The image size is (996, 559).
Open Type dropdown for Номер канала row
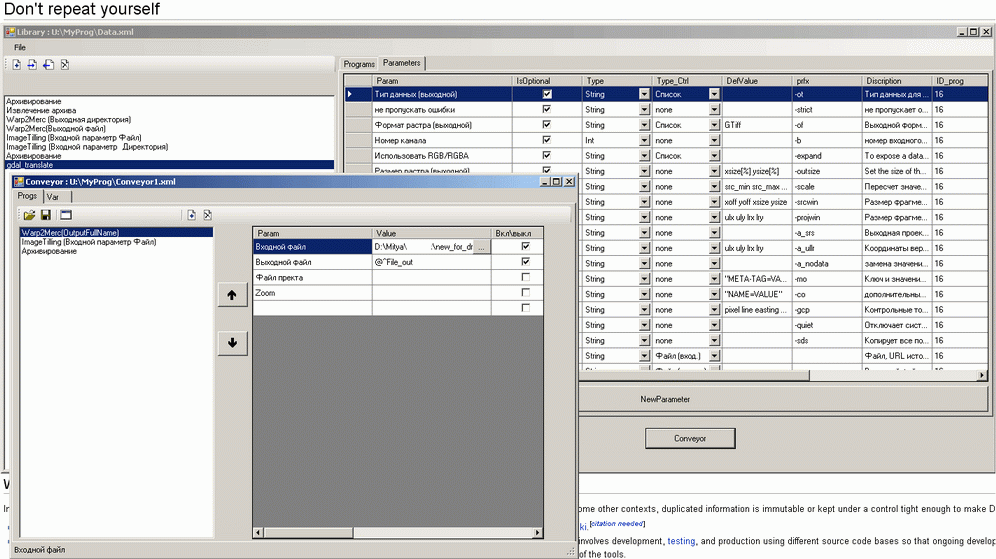[x=644, y=140]
